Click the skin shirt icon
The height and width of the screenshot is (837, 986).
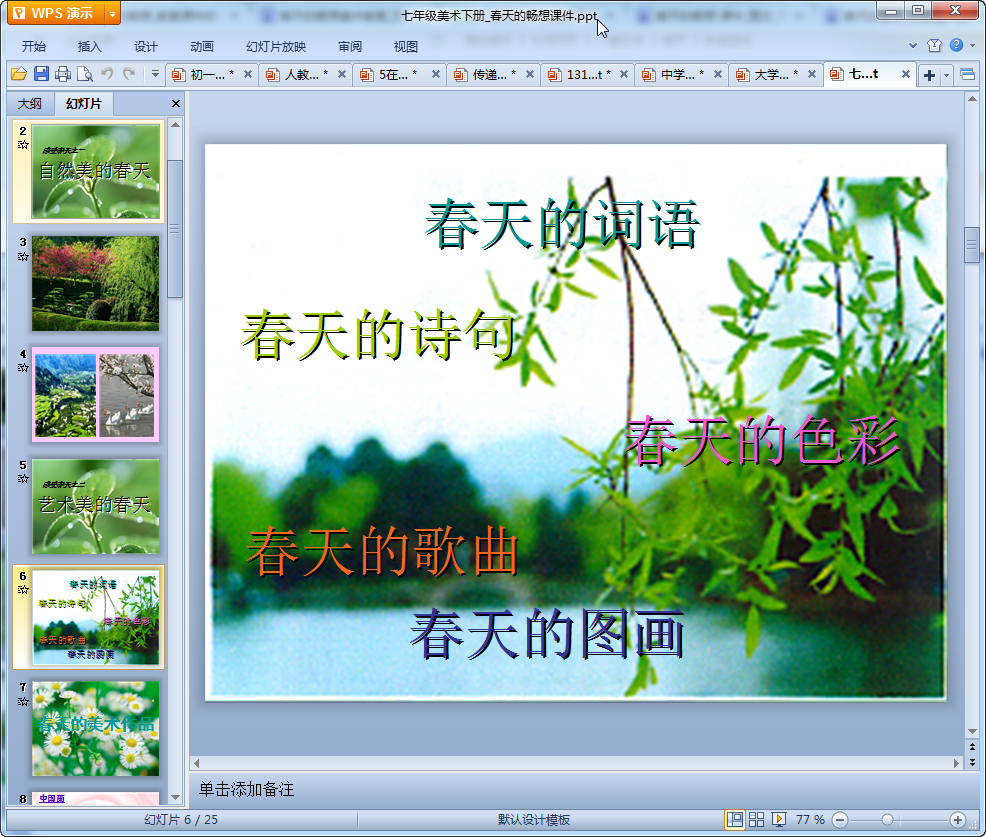934,45
